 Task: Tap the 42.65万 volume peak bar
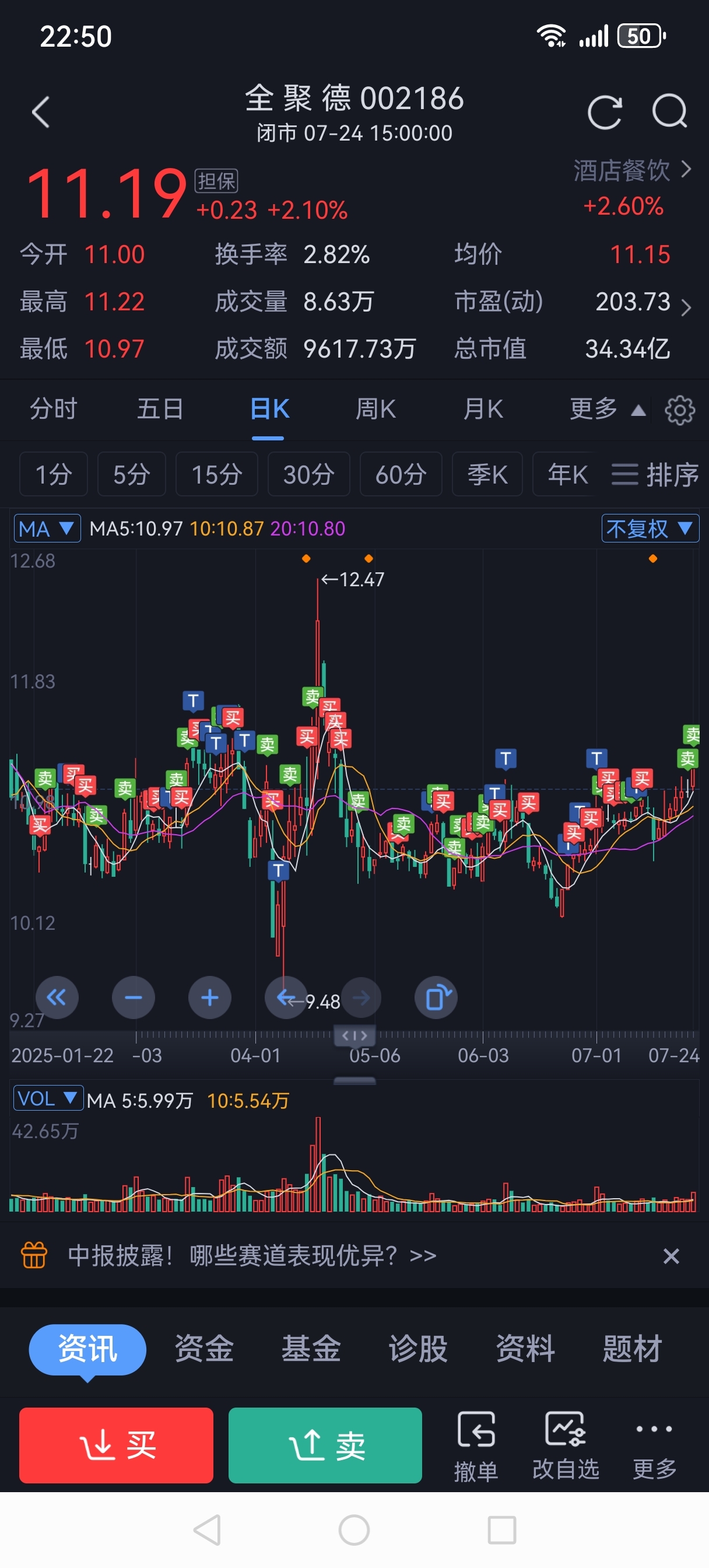click(317, 1164)
